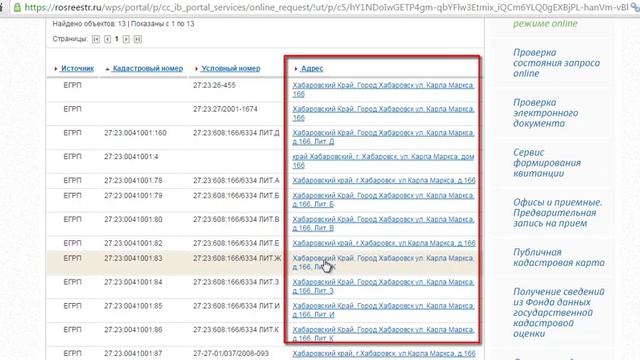Open Получение сведений из Фонда данных link
The image size is (640, 360).
558,313
